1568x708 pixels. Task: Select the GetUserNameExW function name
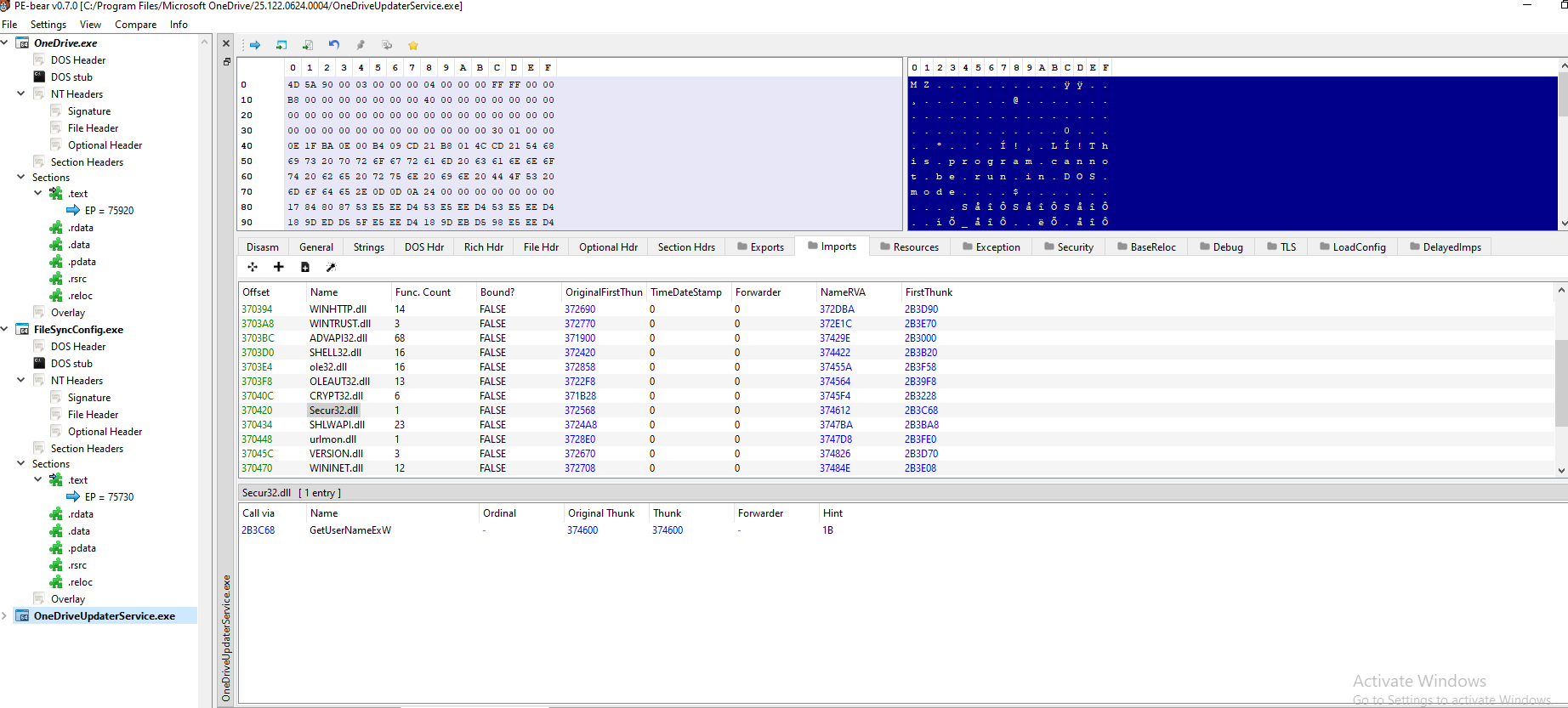coord(350,530)
